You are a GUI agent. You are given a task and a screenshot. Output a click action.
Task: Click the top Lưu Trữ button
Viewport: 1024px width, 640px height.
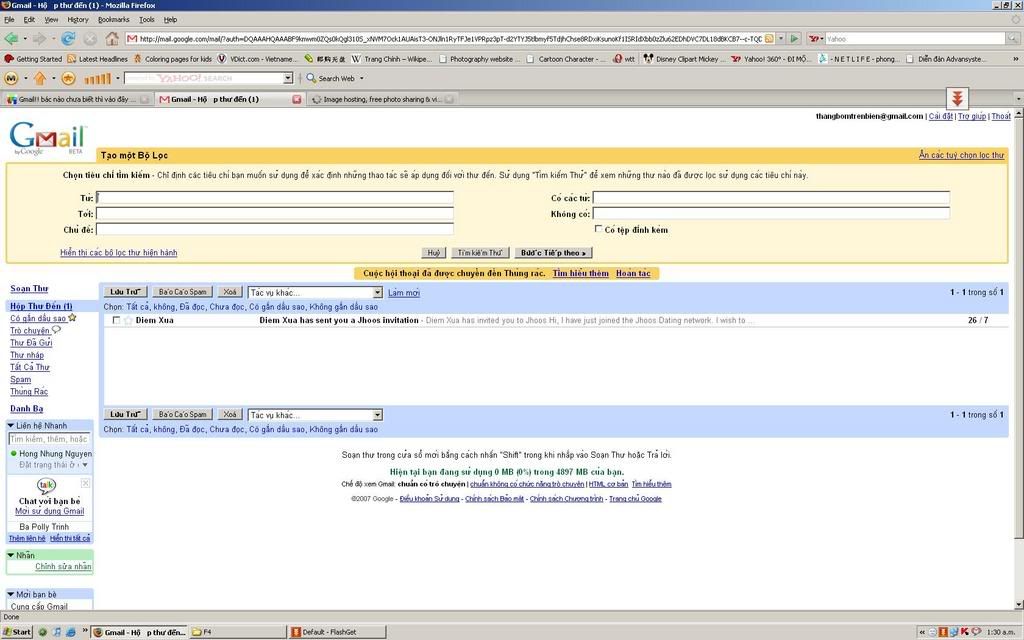pyautogui.click(x=125, y=292)
